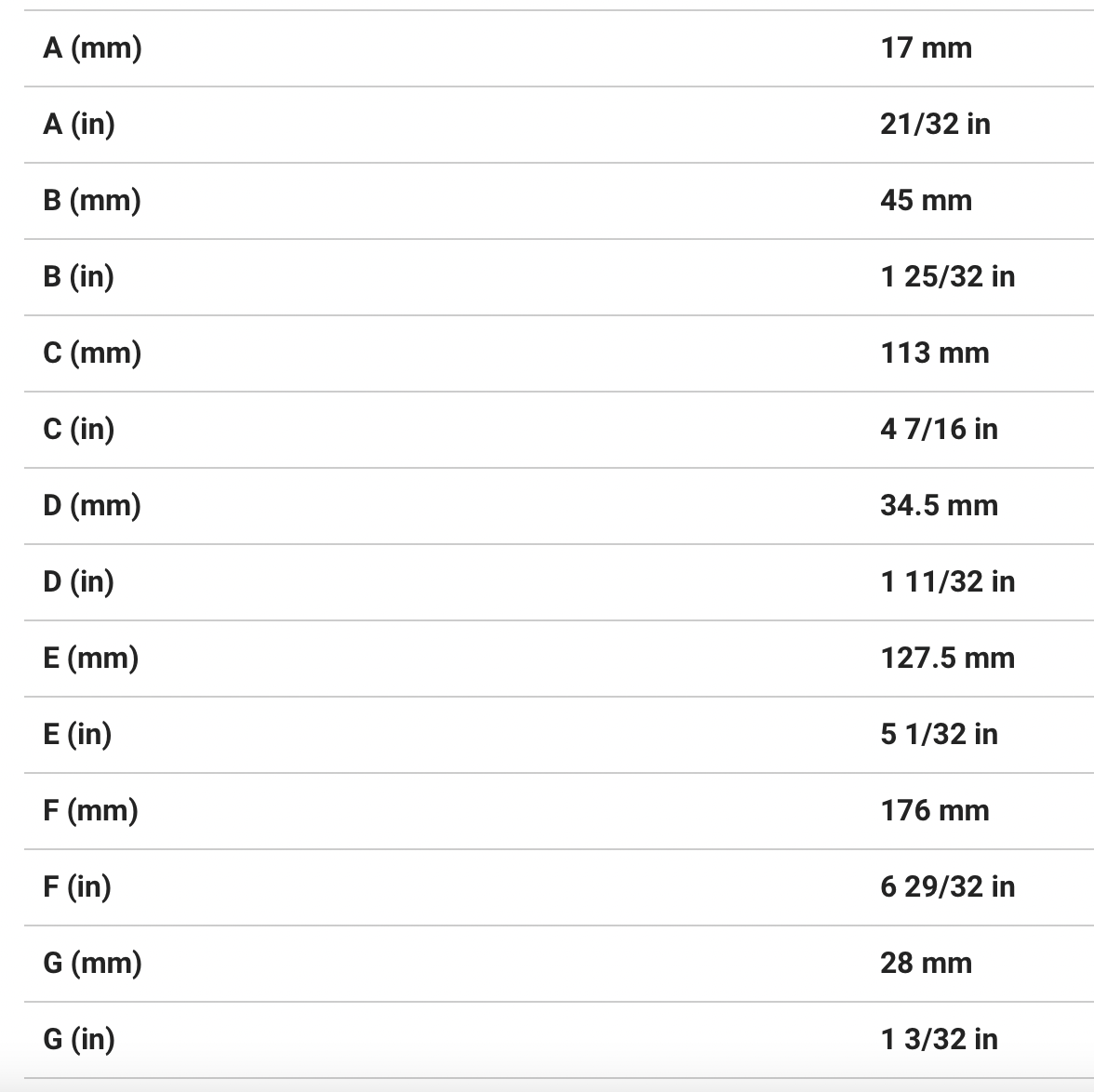Select the "45 mm" value
The width and height of the screenshot is (1094, 1092).
pos(926,200)
